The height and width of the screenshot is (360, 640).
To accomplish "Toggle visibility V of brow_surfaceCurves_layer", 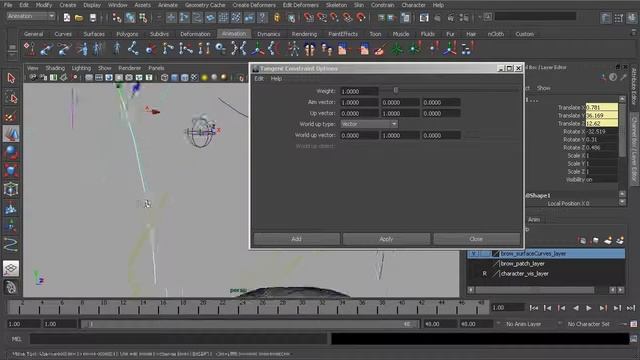I will coord(473,253).
